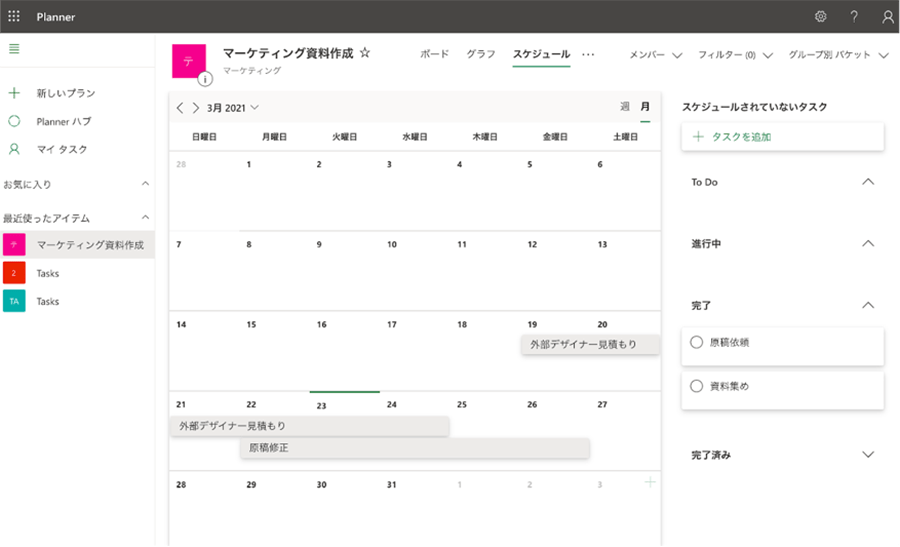Open the user account profile icon

click(887, 16)
